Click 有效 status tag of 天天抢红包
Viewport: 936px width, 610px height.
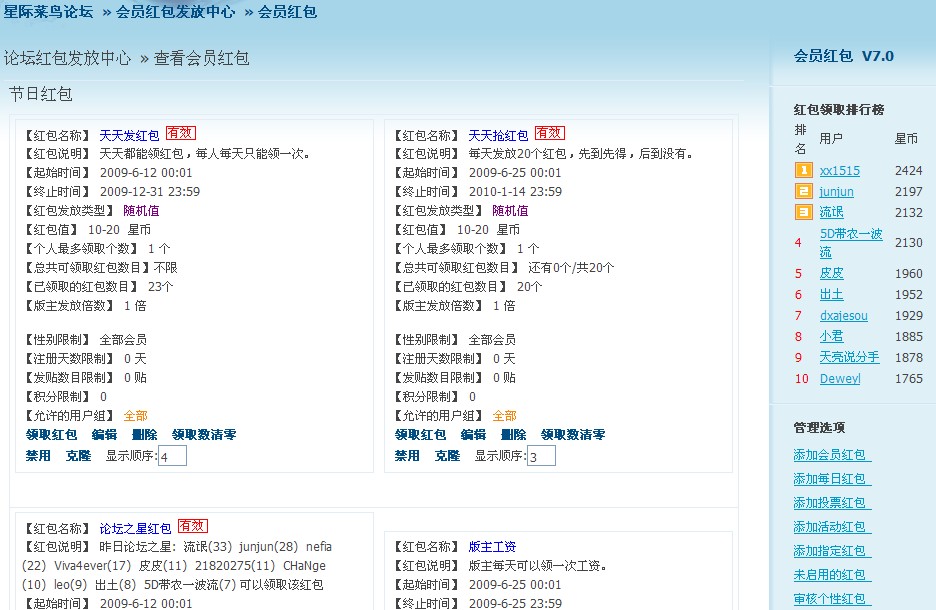550,133
